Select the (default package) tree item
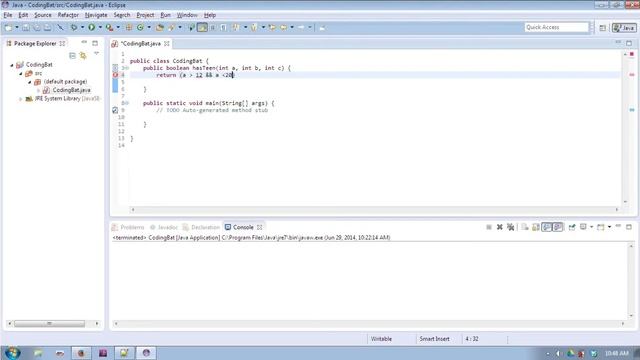This screenshot has height=360, width=640. click(x=65, y=82)
